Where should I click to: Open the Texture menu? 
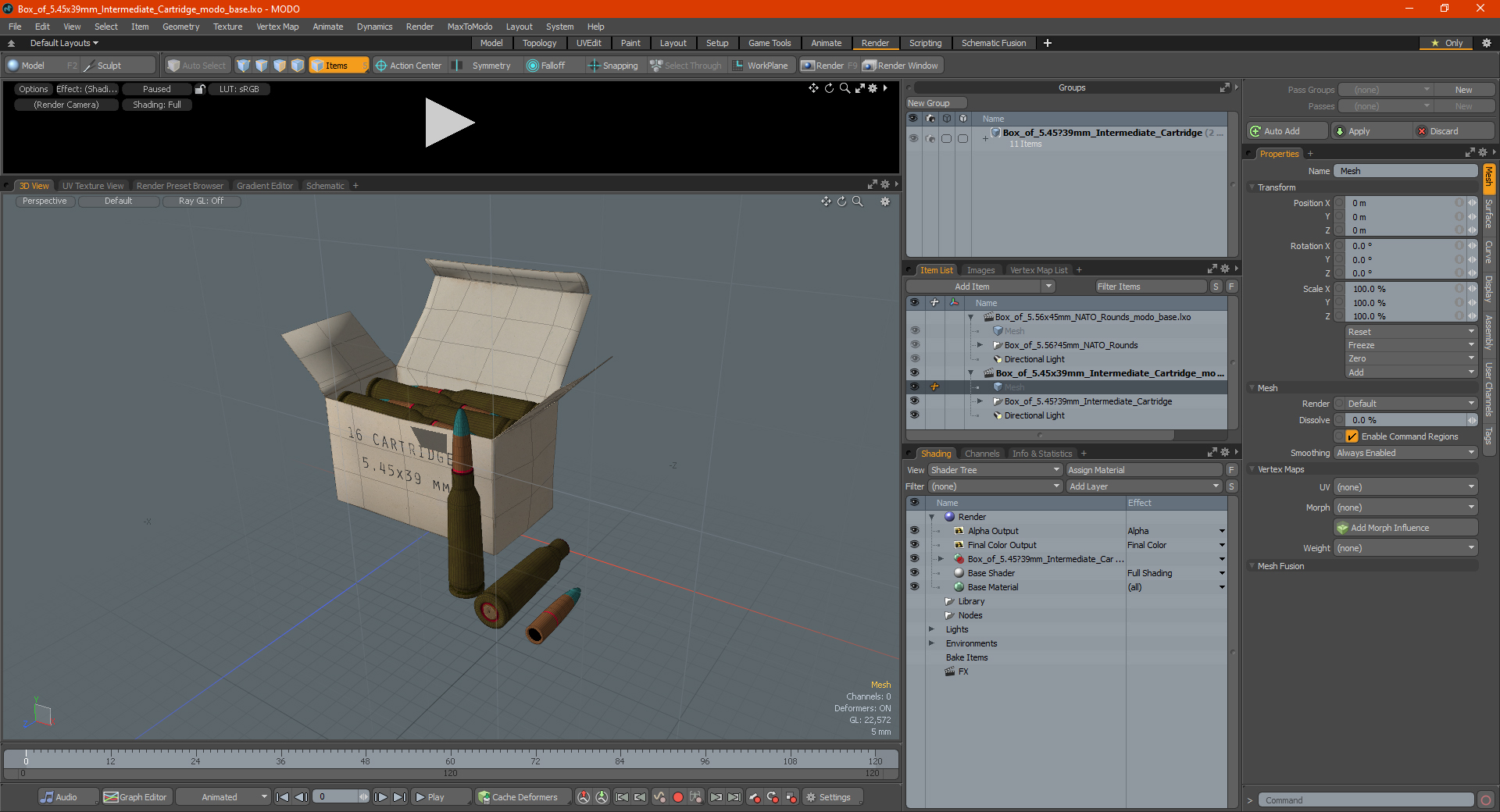(227, 27)
